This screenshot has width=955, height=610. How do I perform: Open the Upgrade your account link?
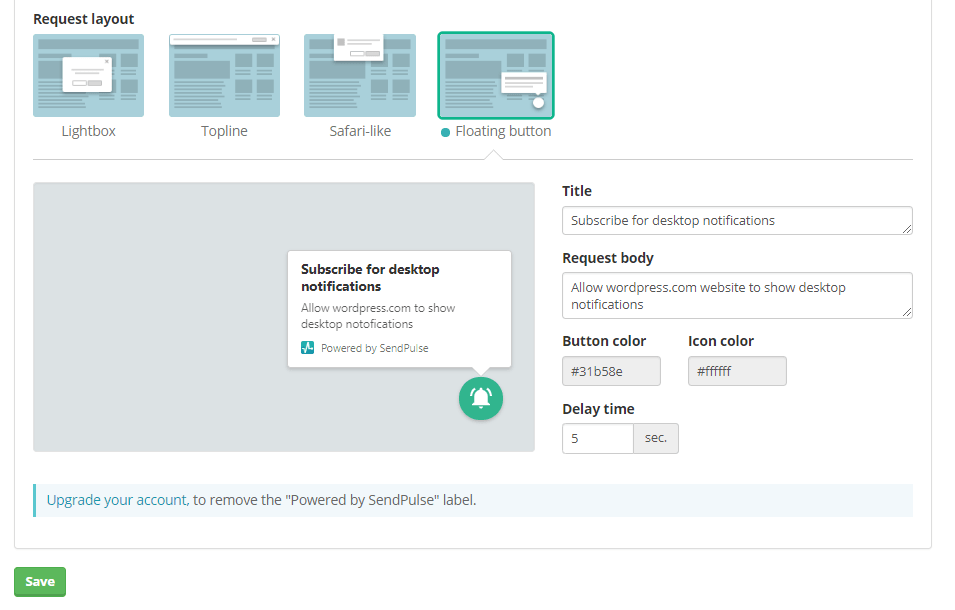(118, 500)
